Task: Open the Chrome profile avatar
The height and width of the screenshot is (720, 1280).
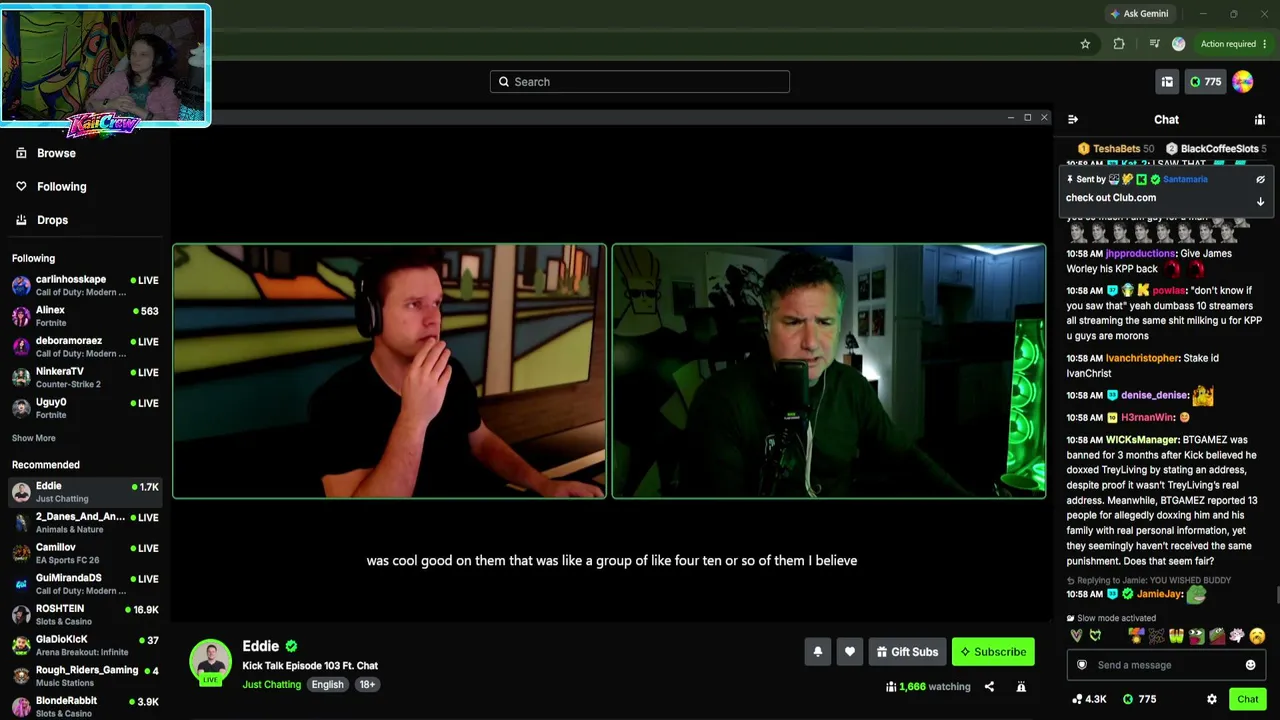Action: (1178, 44)
